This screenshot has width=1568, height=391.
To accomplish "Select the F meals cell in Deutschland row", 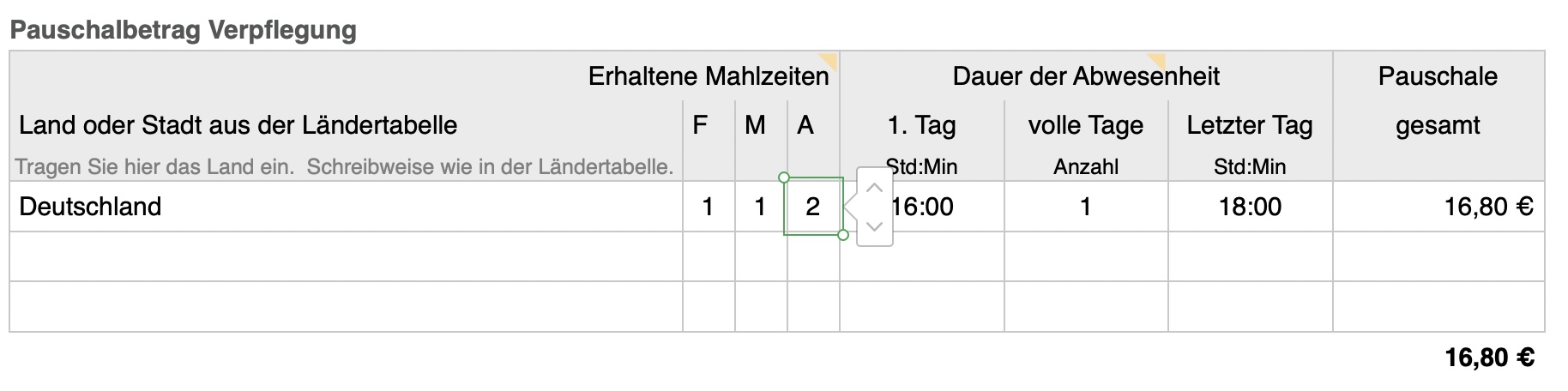I will [709, 207].
